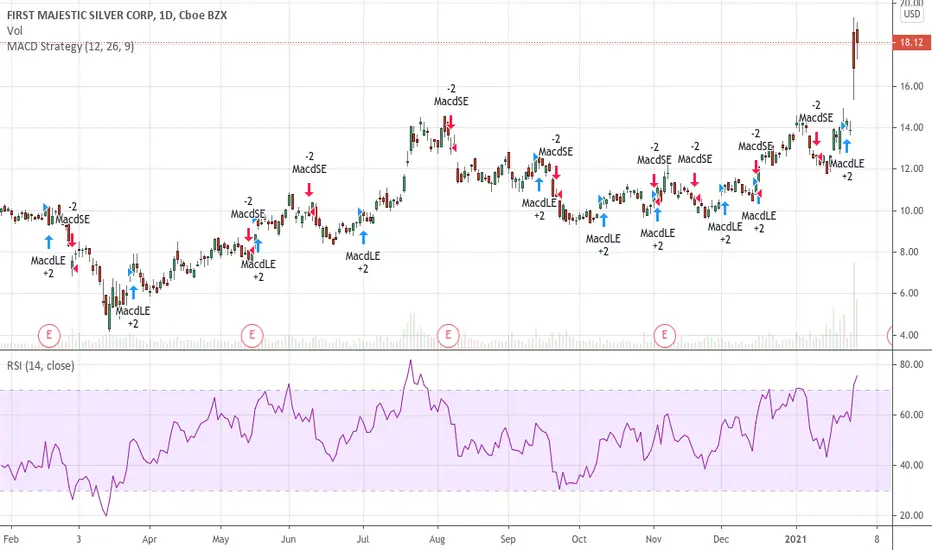Click the 4.00 price axis label
The height and width of the screenshot is (550, 932).
(911, 335)
